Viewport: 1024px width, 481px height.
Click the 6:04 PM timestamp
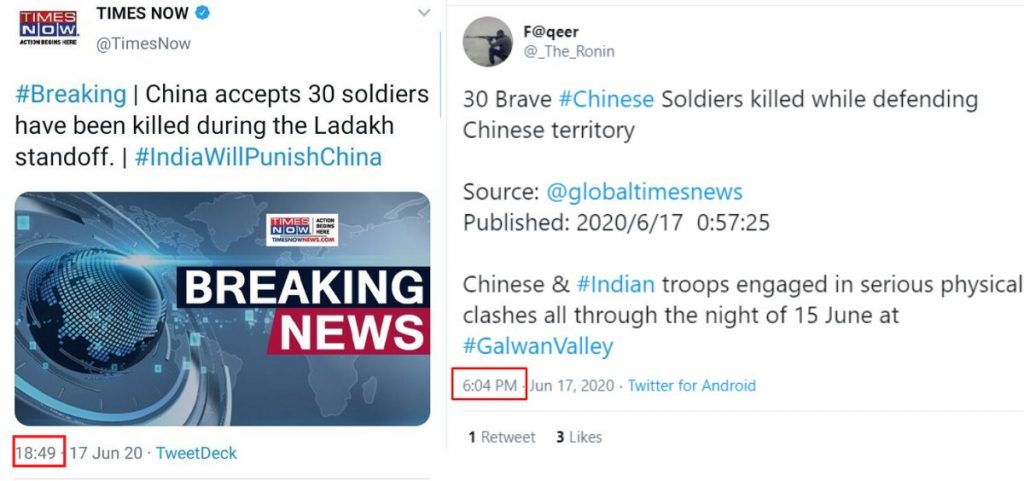click(x=490, y=386)
